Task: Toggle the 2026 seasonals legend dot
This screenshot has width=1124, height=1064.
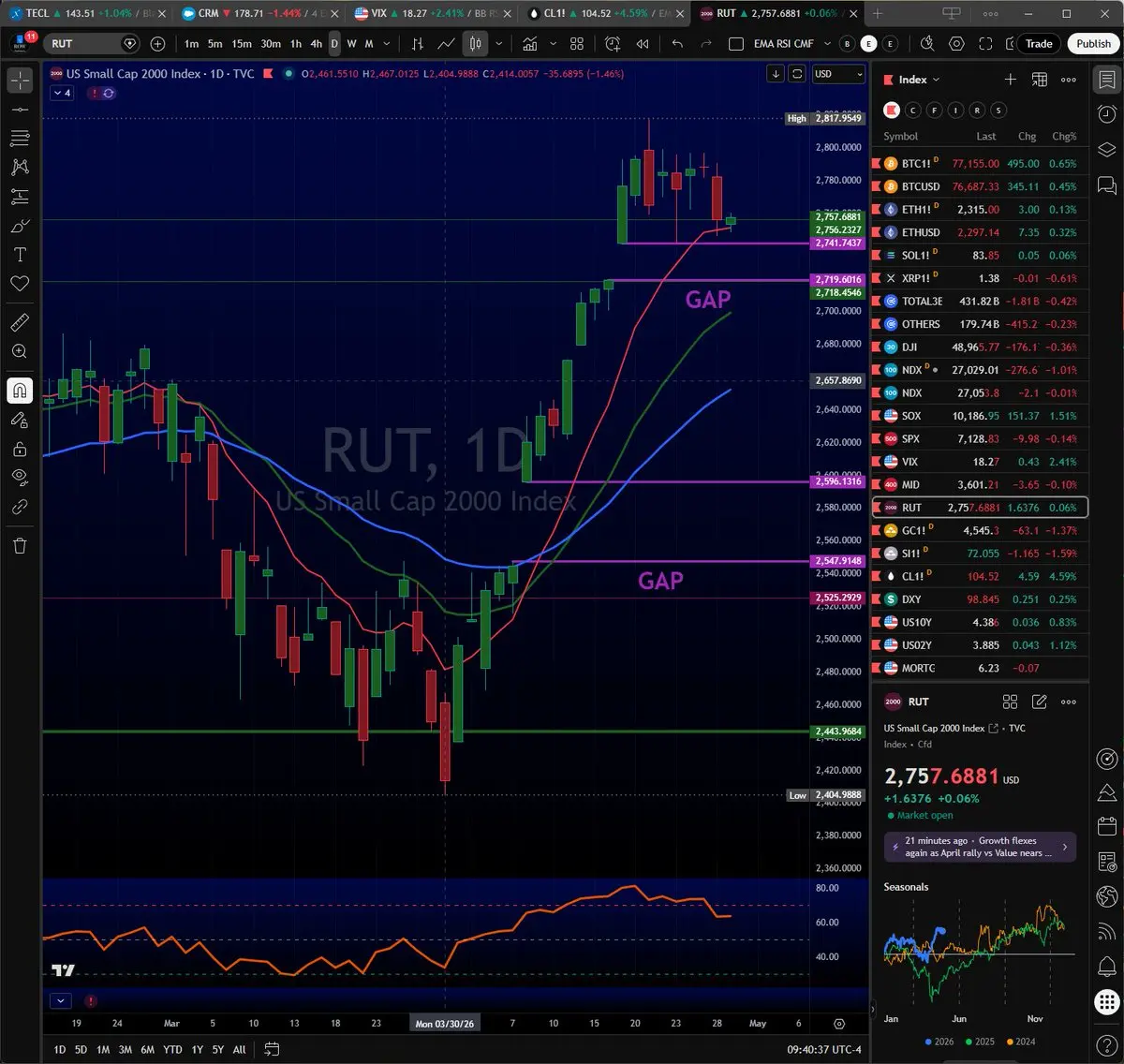Action: 928,1042
